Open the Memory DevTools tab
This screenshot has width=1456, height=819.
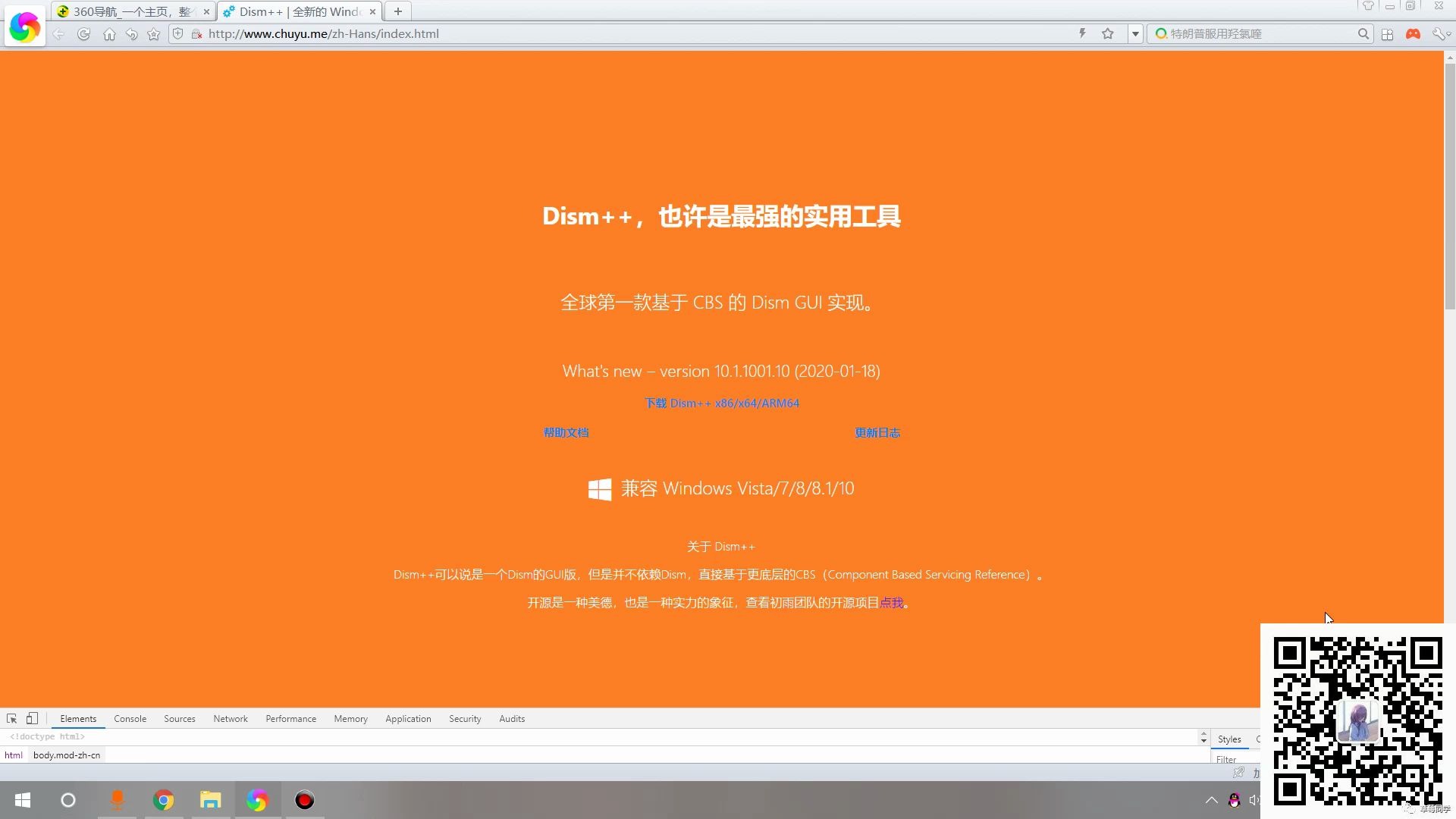pos(350,719)
